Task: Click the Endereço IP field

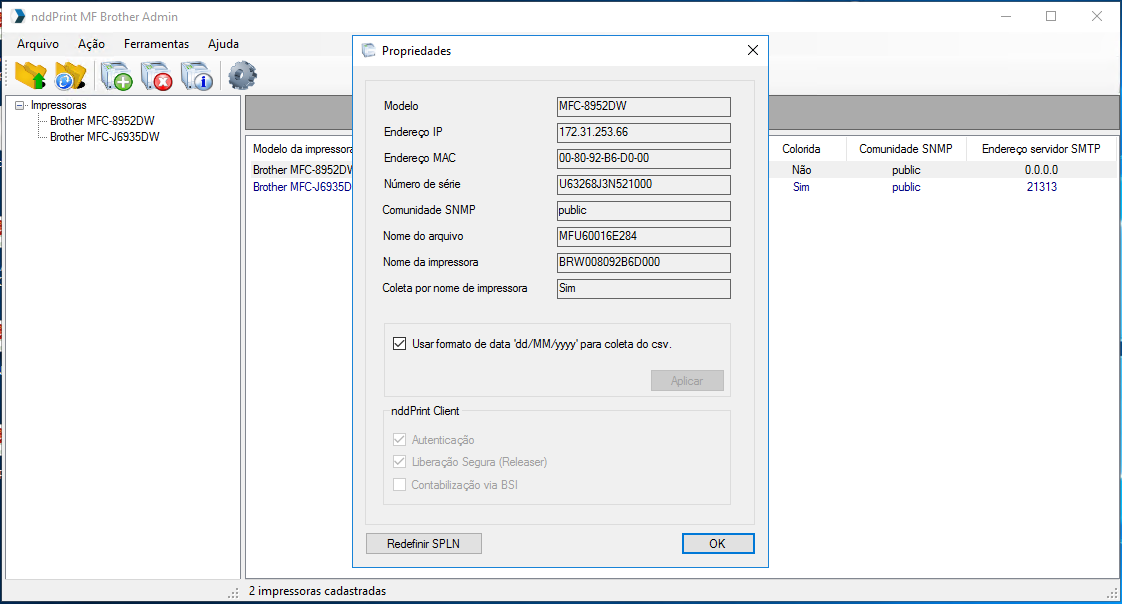Action: (643, 132)
